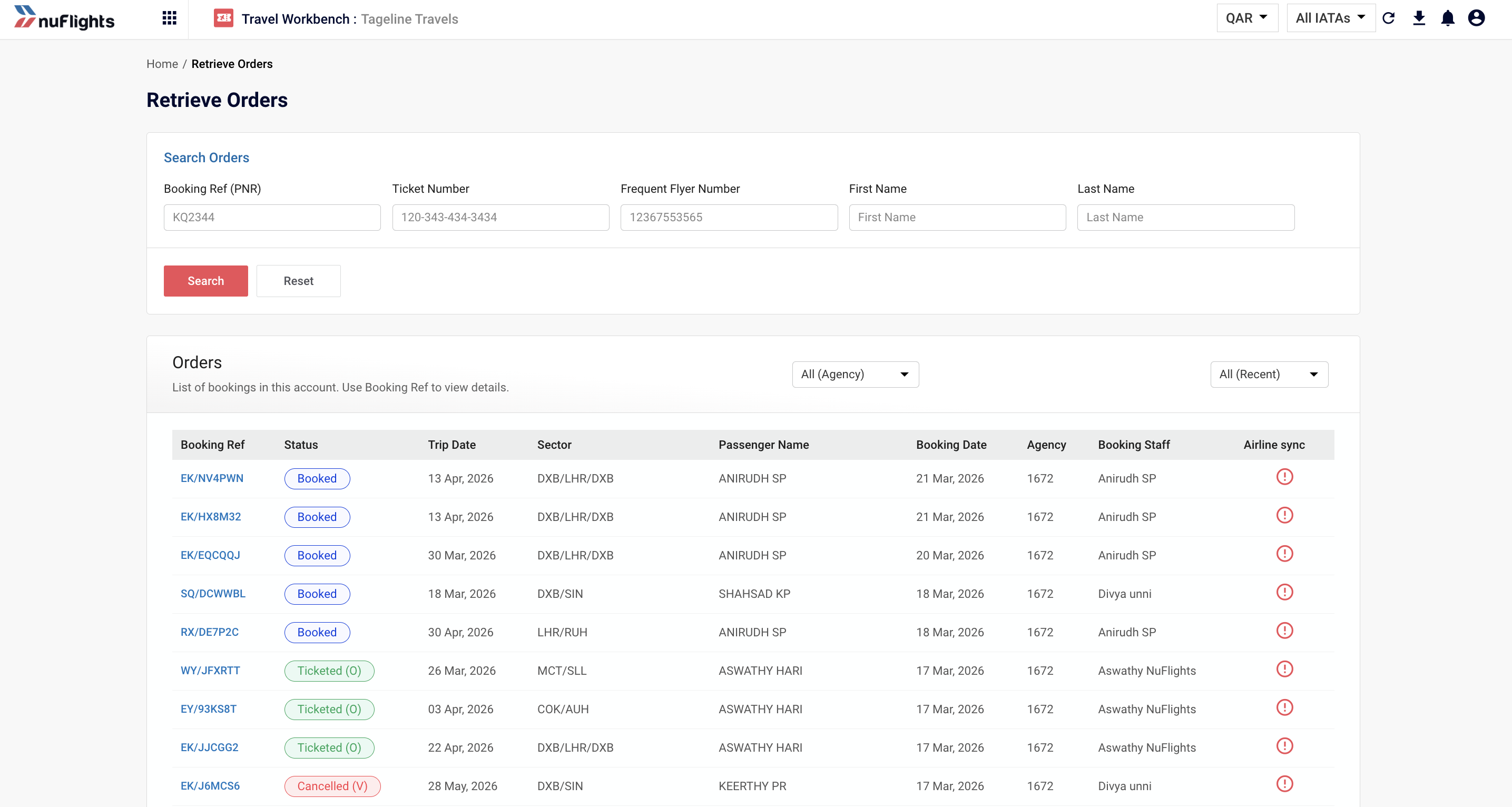Click the Trip Date column header
Screen dimensions: 1512x807
pos(451,445)
